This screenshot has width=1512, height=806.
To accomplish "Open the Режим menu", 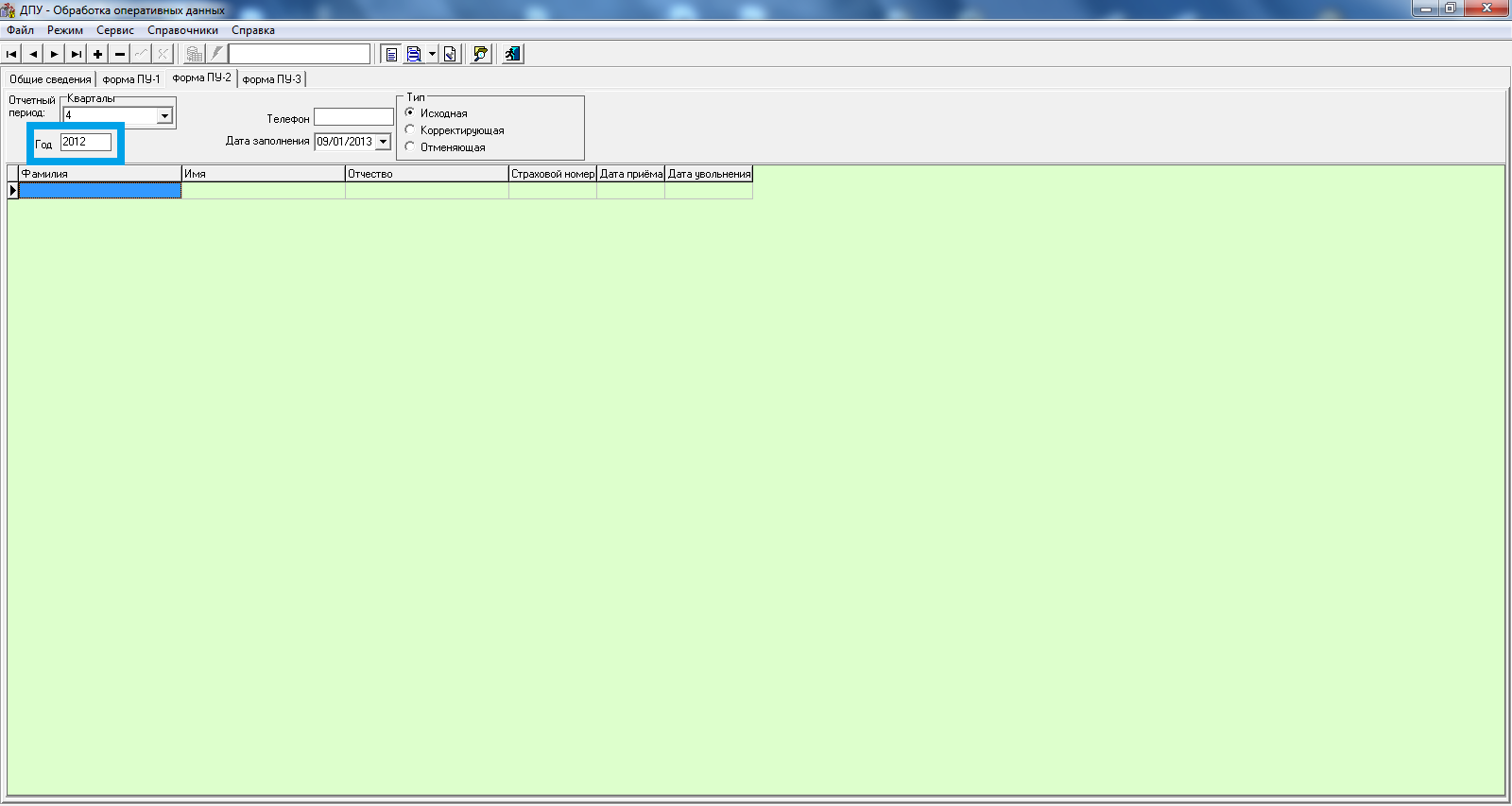I will pos(65,30).
